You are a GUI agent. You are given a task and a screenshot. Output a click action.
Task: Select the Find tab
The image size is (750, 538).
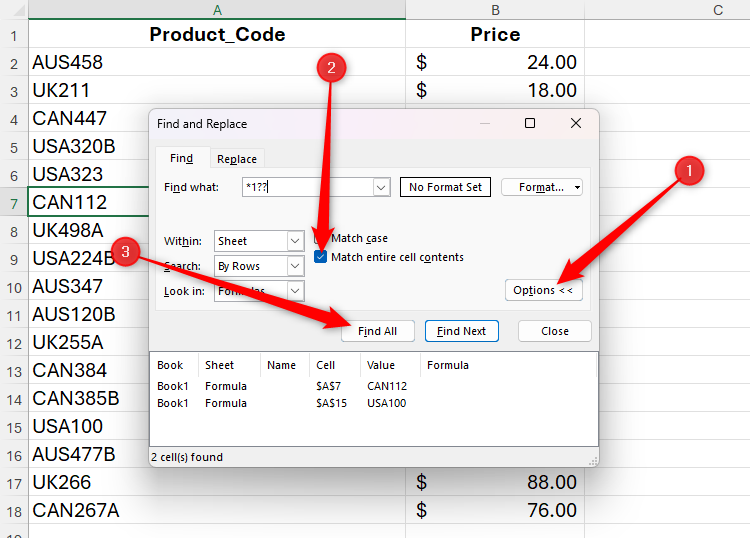(181, 159)
